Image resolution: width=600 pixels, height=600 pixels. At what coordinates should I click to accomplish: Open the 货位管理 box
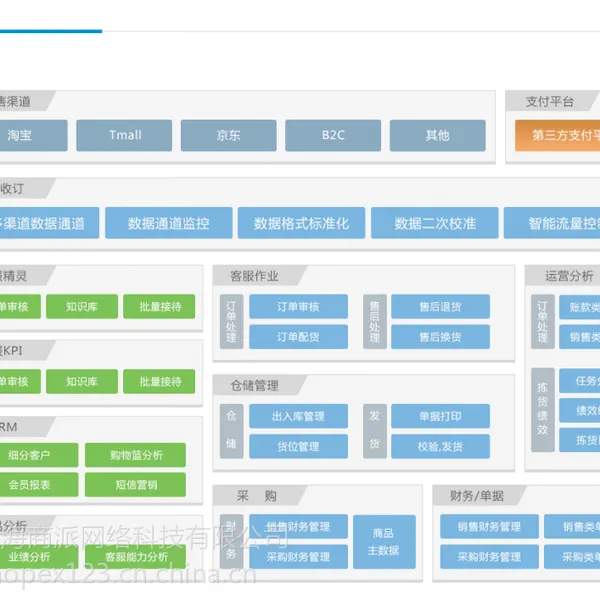coord(298,446)
